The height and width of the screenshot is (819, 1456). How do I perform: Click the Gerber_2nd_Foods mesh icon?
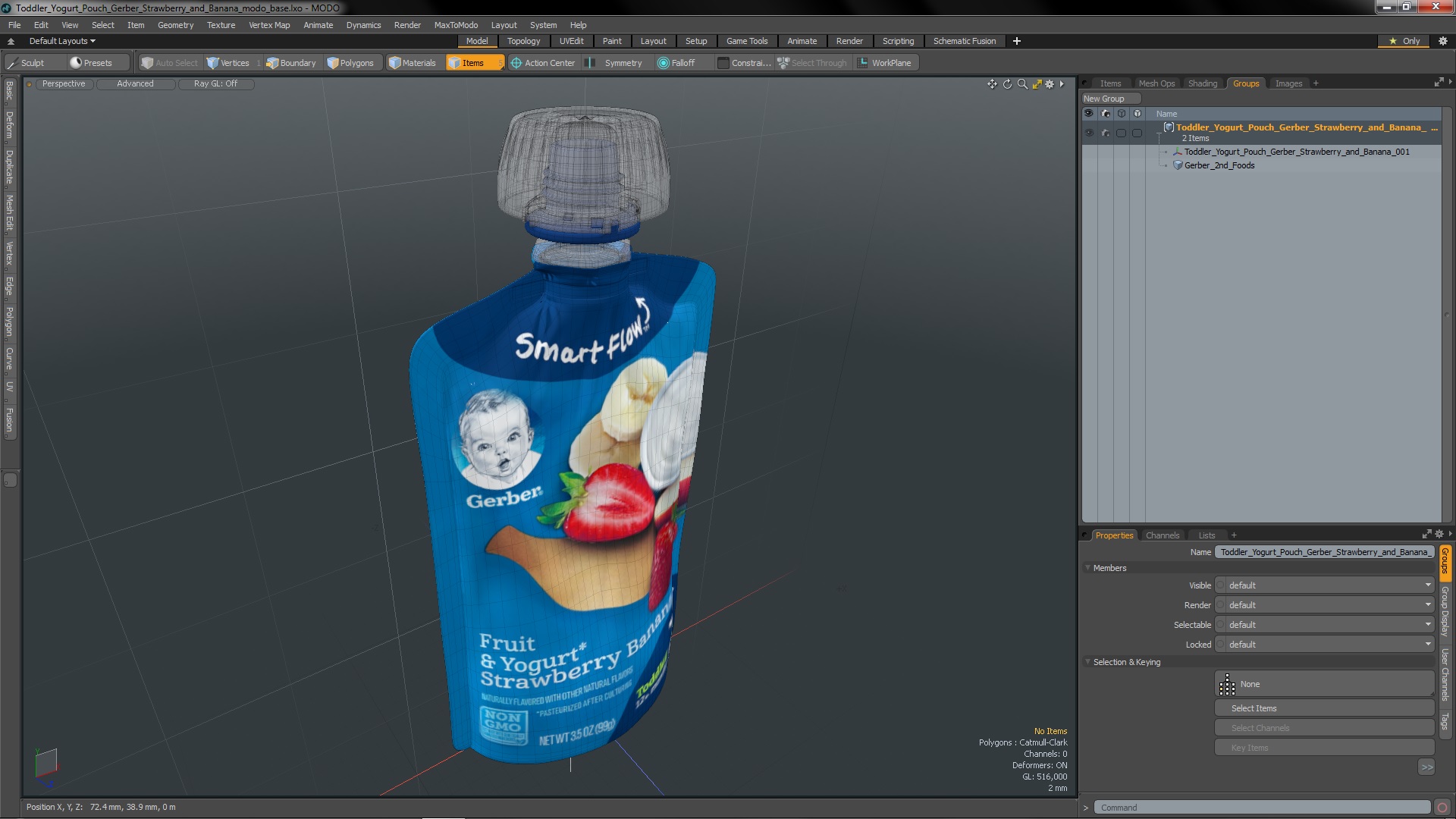click(1178, 165)
